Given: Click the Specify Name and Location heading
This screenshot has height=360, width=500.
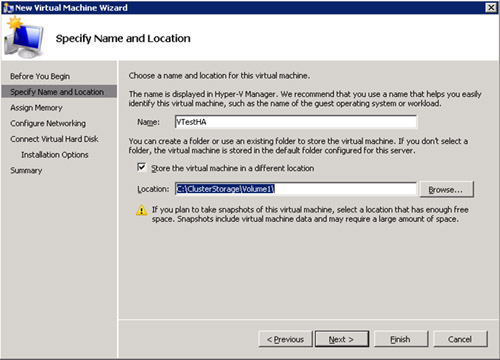Looking at the screenshot, I should 123,39.
